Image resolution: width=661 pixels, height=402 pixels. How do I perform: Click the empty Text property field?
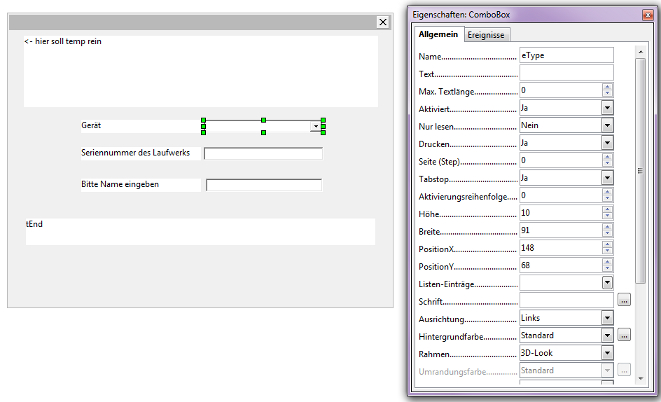[x=565, y=73]
